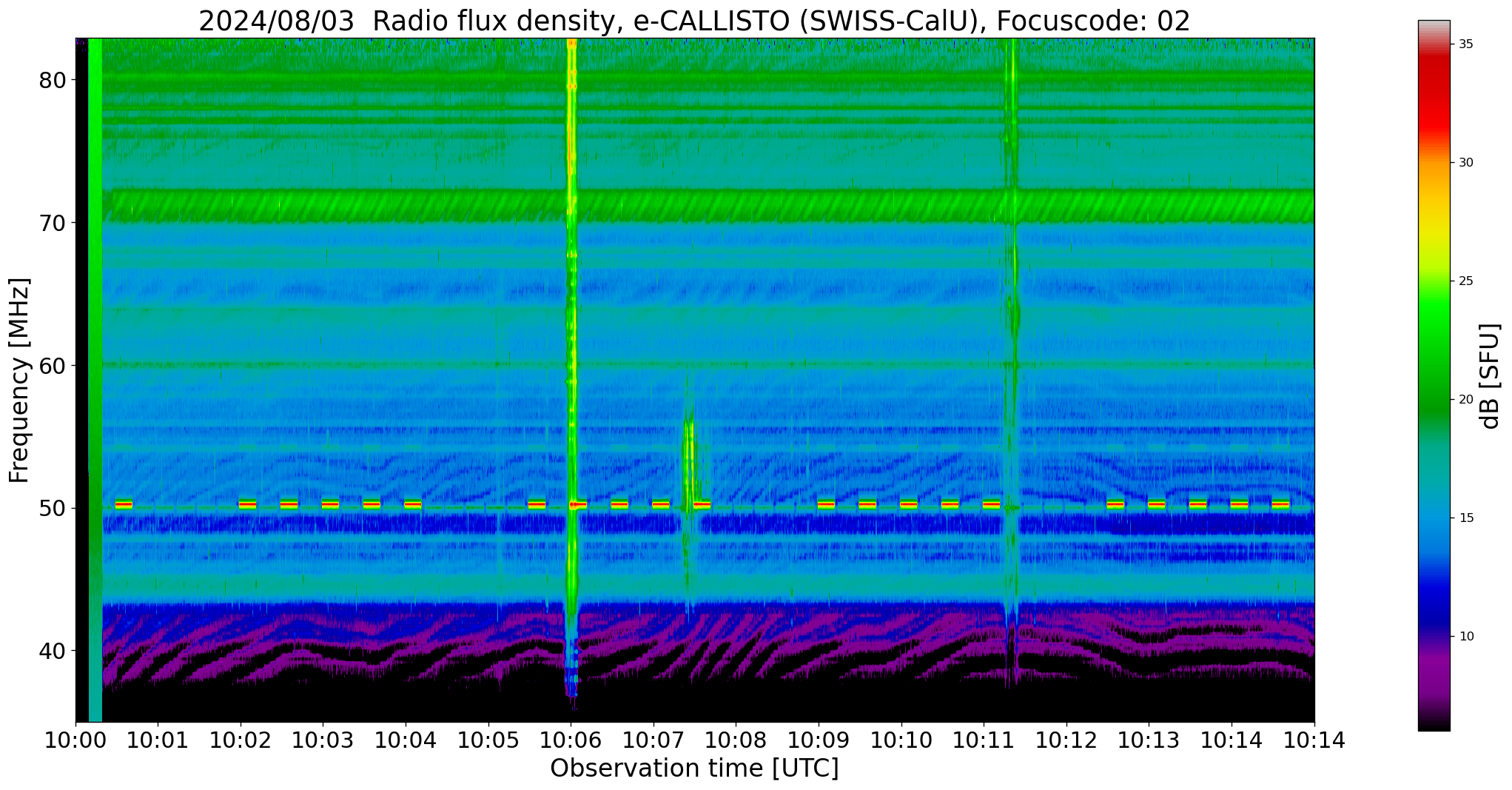Image resolution: width=1512 pixels, height=790 pixels.
Task: Click the 50 frequency tick label
Action: (53, 509)
